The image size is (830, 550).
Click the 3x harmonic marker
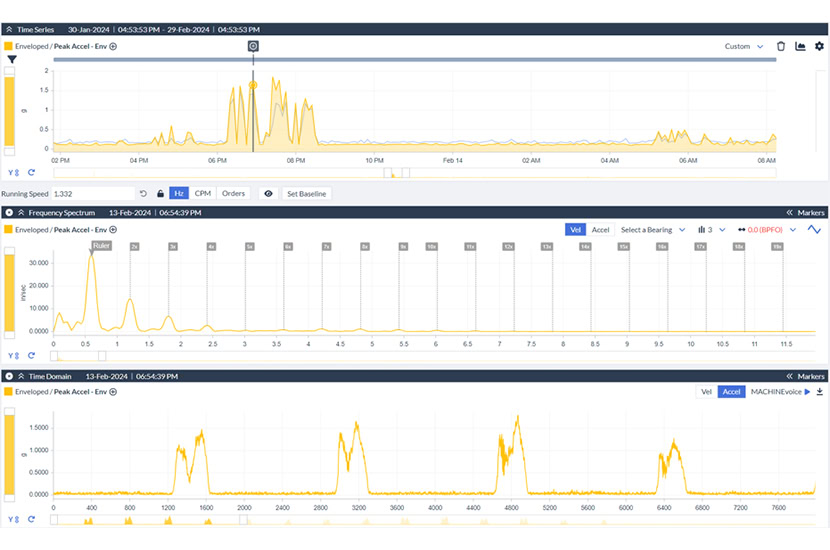tap(173, 247)
